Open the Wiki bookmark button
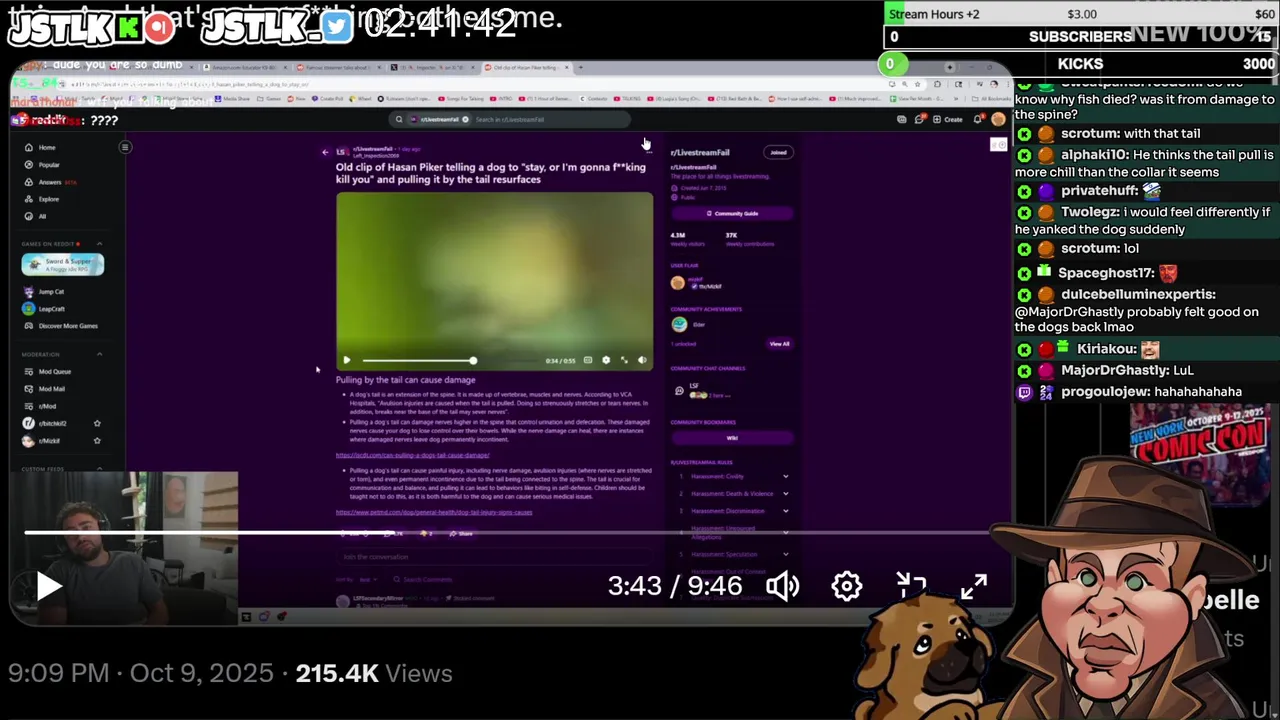The width and height of the screenshot is (1280, 720). [732, 438]
